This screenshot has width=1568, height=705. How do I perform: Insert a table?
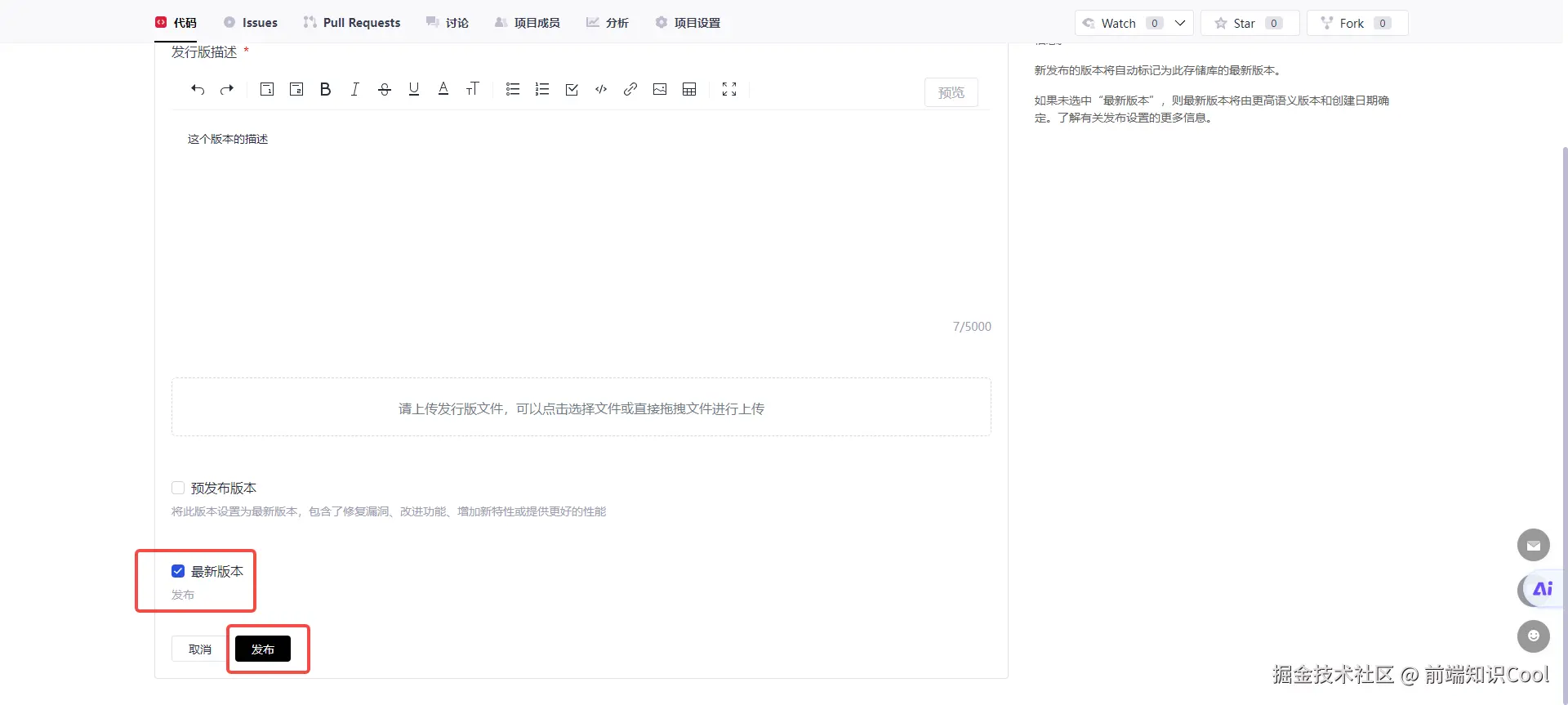click(x=689, y=90)
